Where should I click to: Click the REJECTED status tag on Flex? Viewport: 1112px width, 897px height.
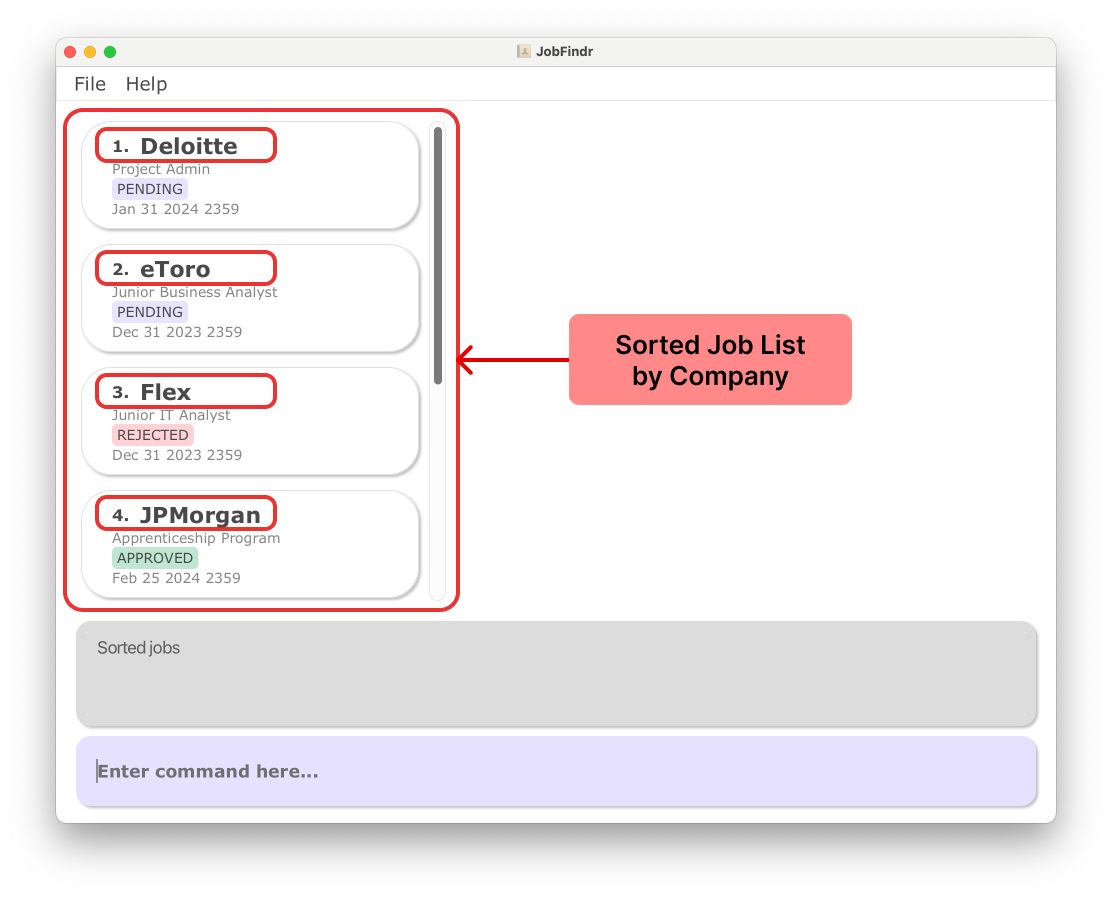click(x=152, y=435)
